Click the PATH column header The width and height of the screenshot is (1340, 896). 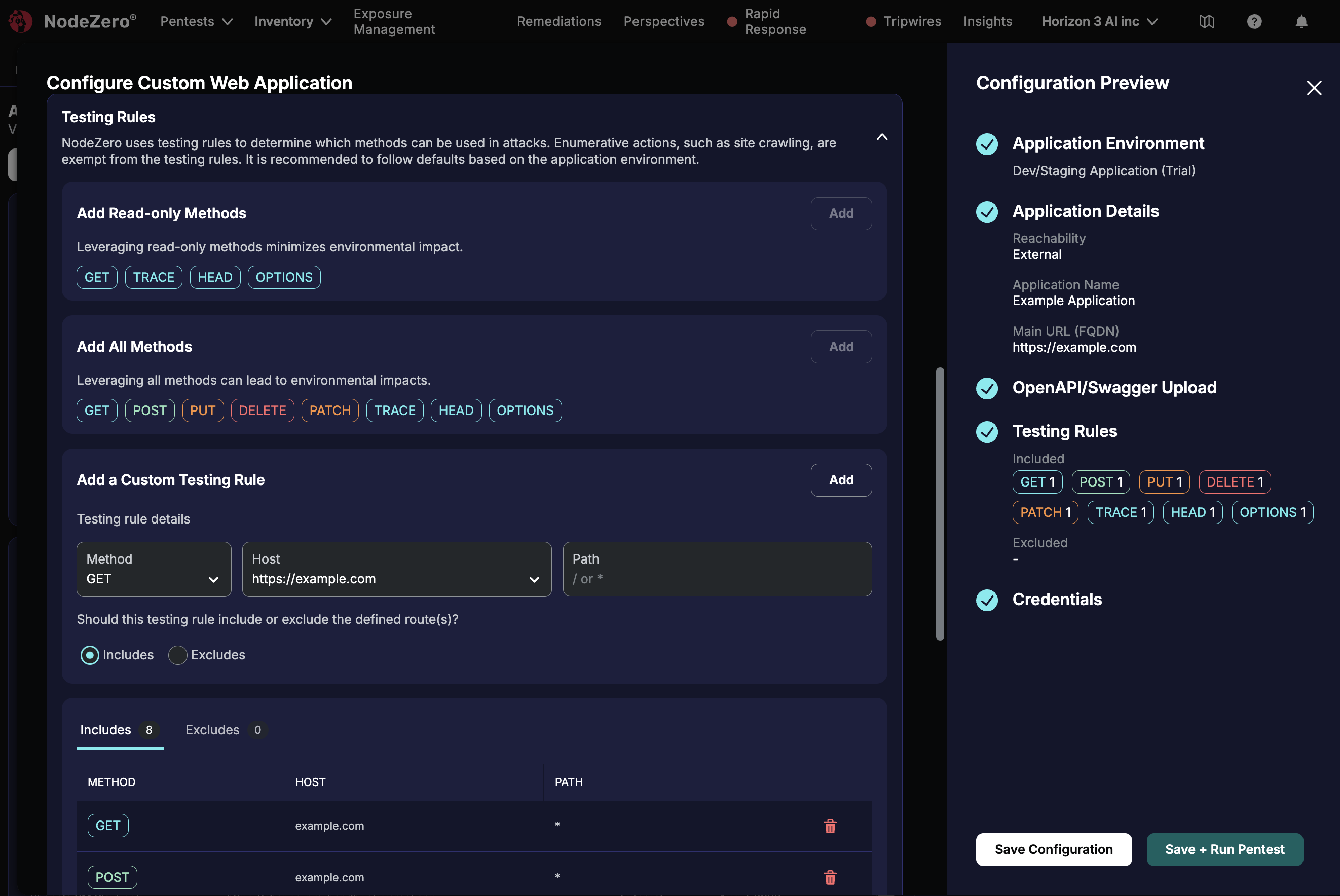[569, 781]
